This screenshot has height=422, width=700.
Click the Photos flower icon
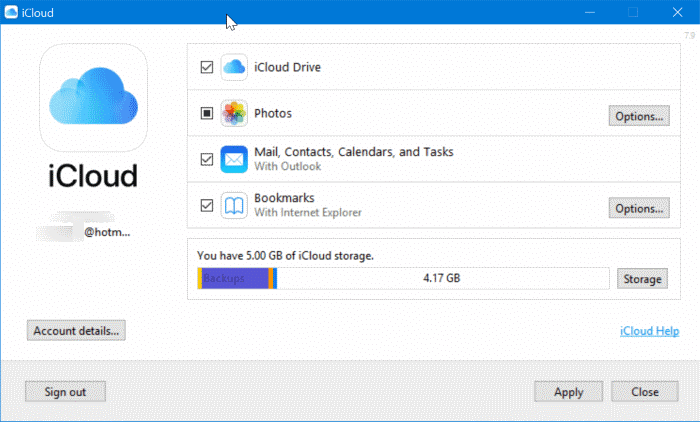click(234, 113)
